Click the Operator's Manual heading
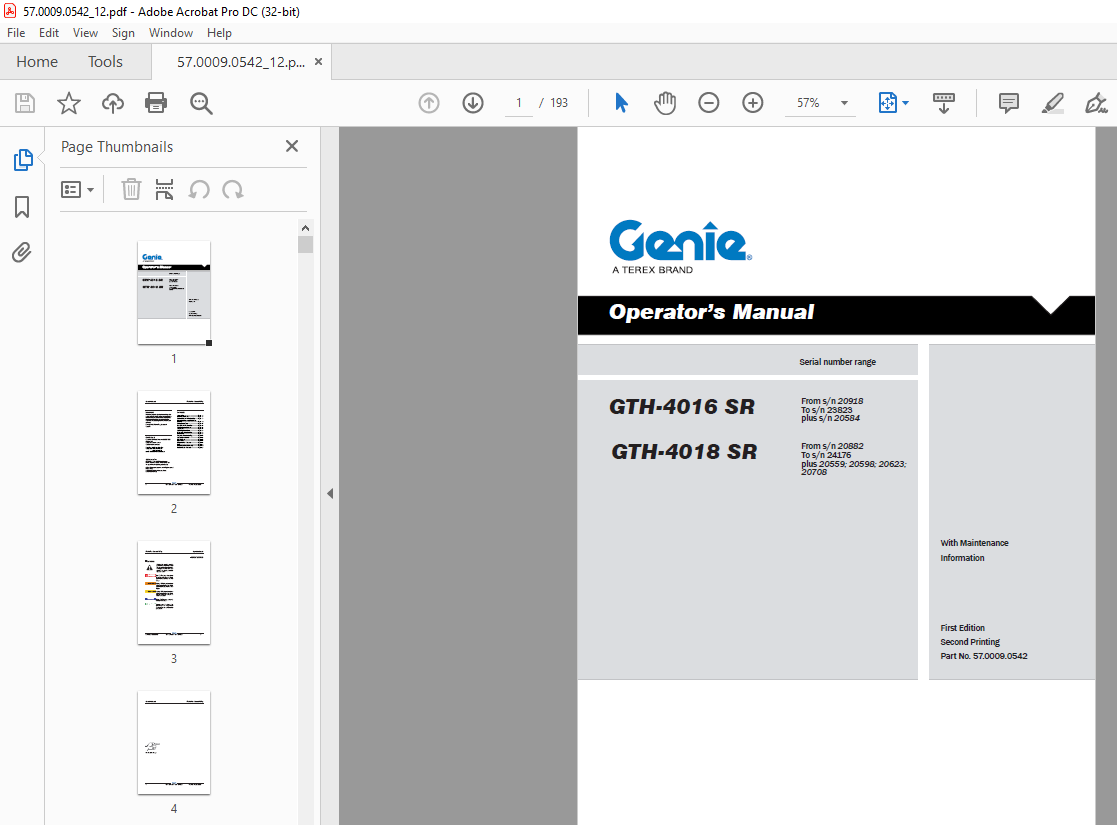The width and height of the screenshot is (1117, 825). [x=711, y=312]
